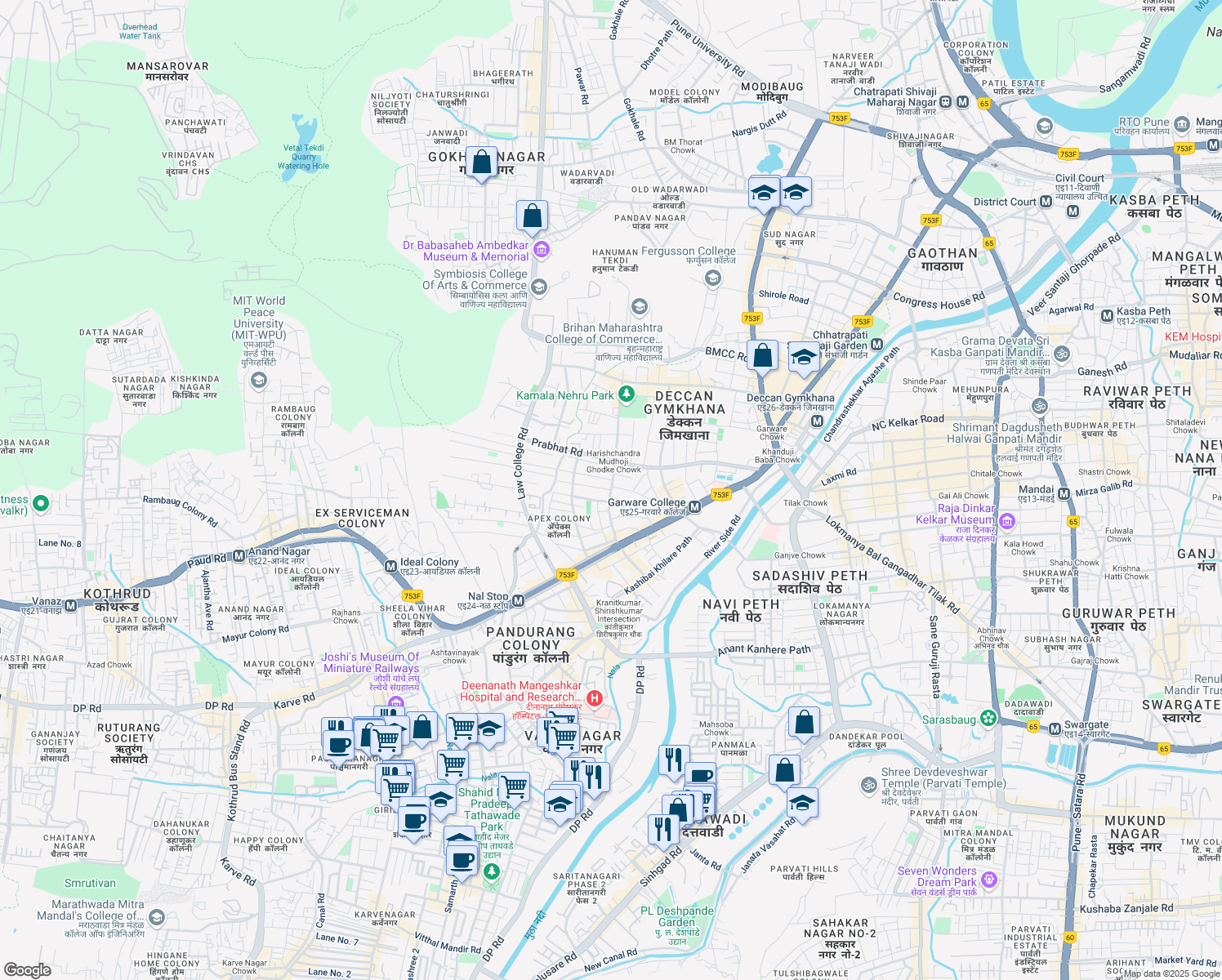Viewport: 1222px width, 980px height.
Task: Select the MANSAROVAR label
Action: coord(167,66)
